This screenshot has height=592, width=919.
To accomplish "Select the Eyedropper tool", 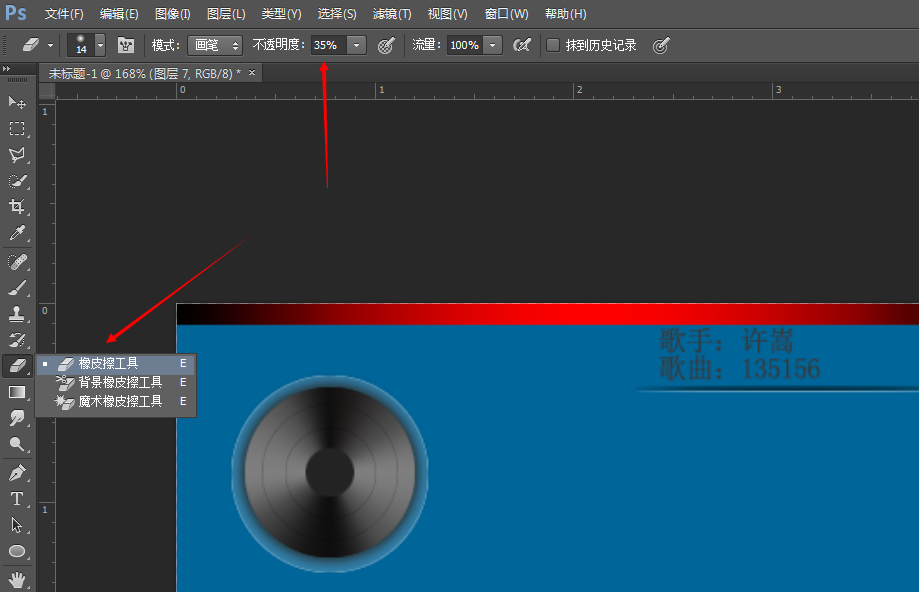I will point(17,233).
